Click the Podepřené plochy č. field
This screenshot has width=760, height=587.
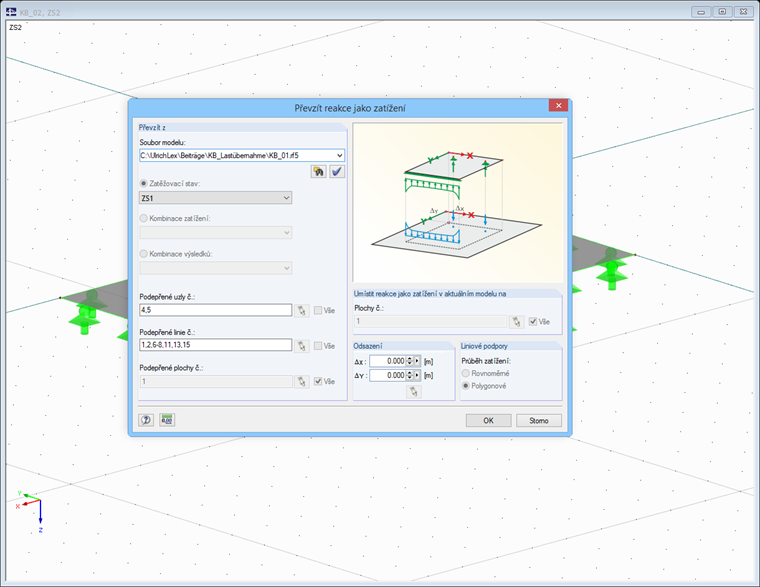(216, 381)
